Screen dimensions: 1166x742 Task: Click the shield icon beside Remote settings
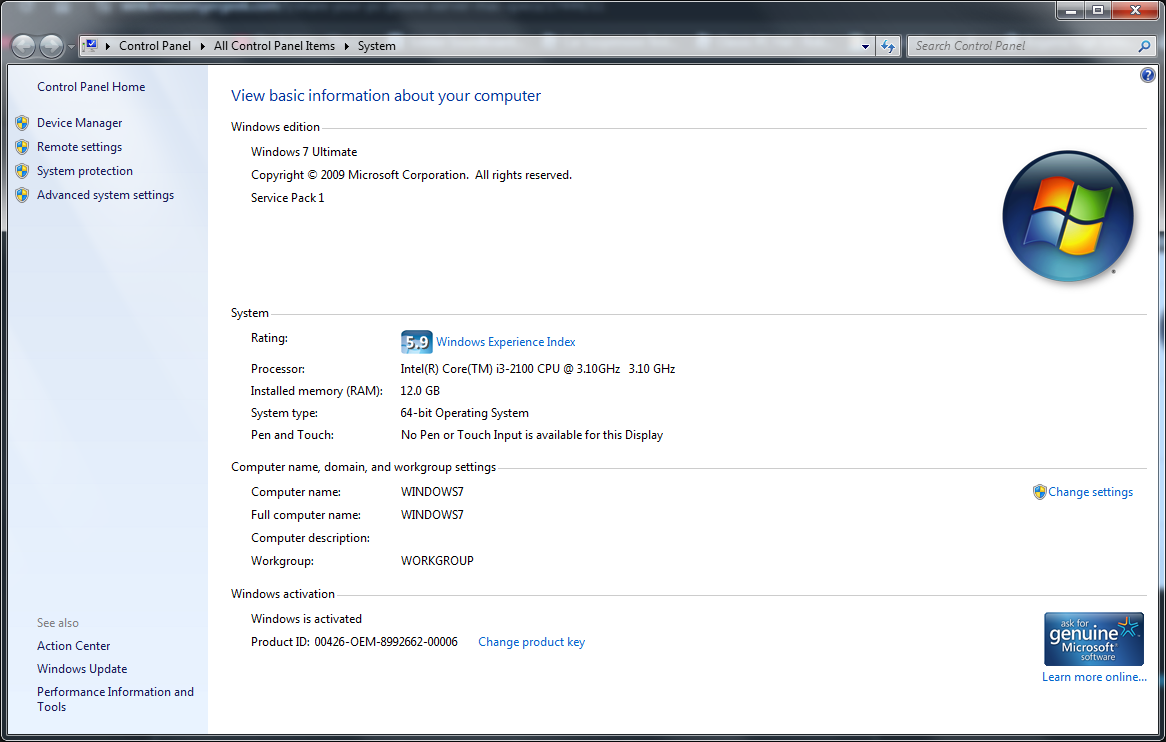pos(22,147)
